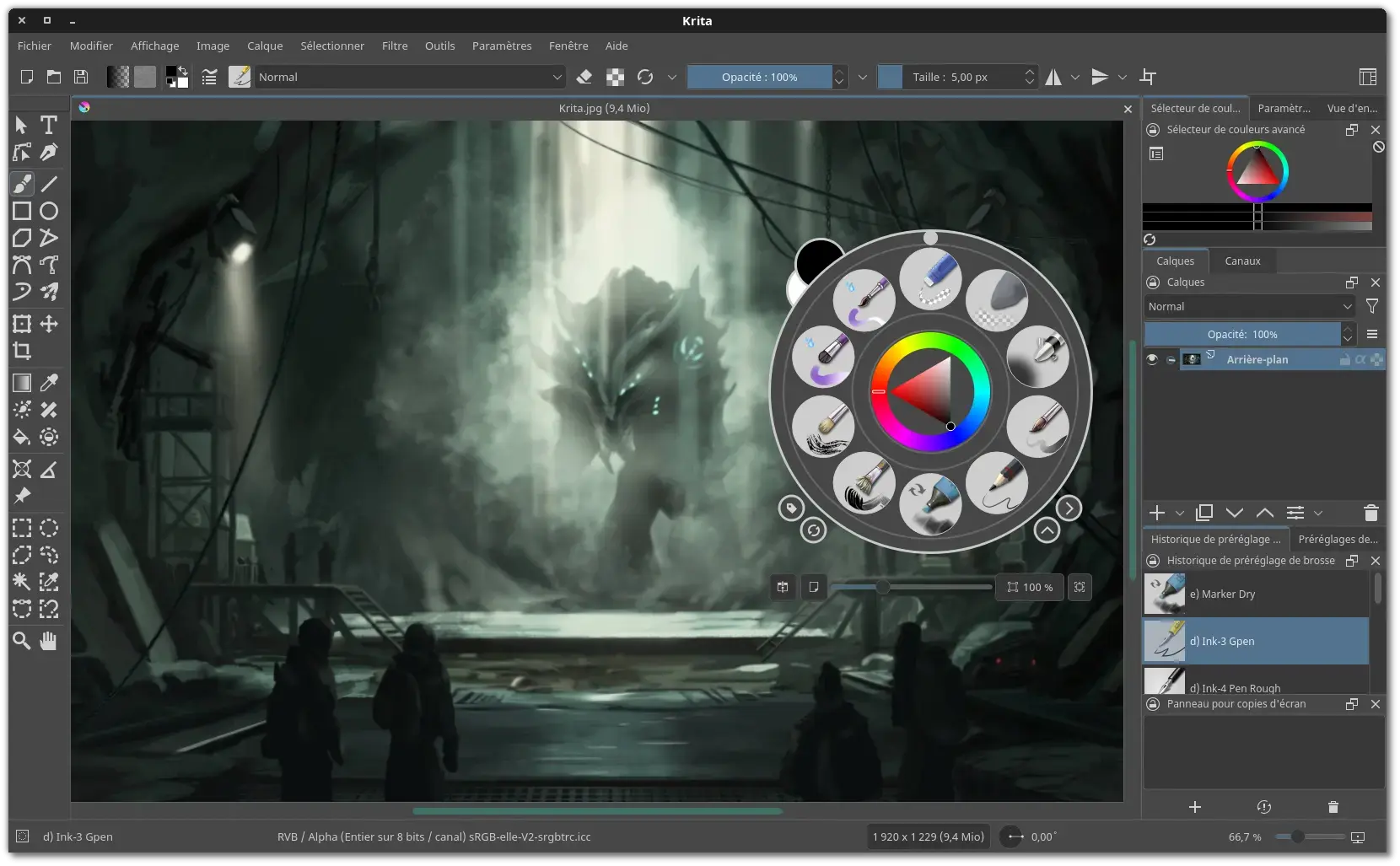Choose the Pan hand tool

click(x=49, y=641)
